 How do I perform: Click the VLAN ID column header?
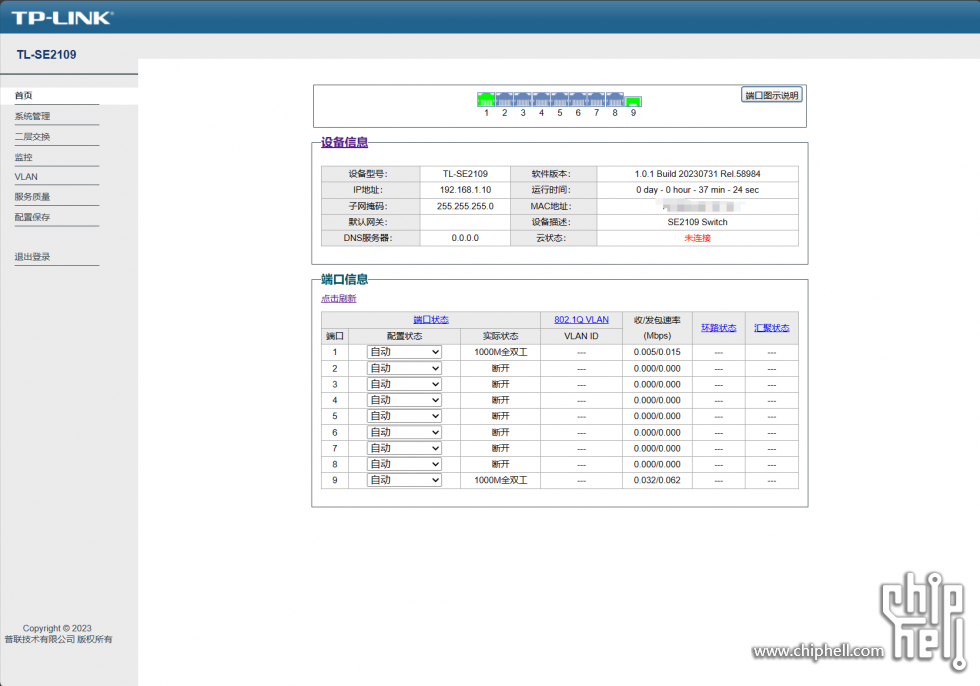click(581, 336)
